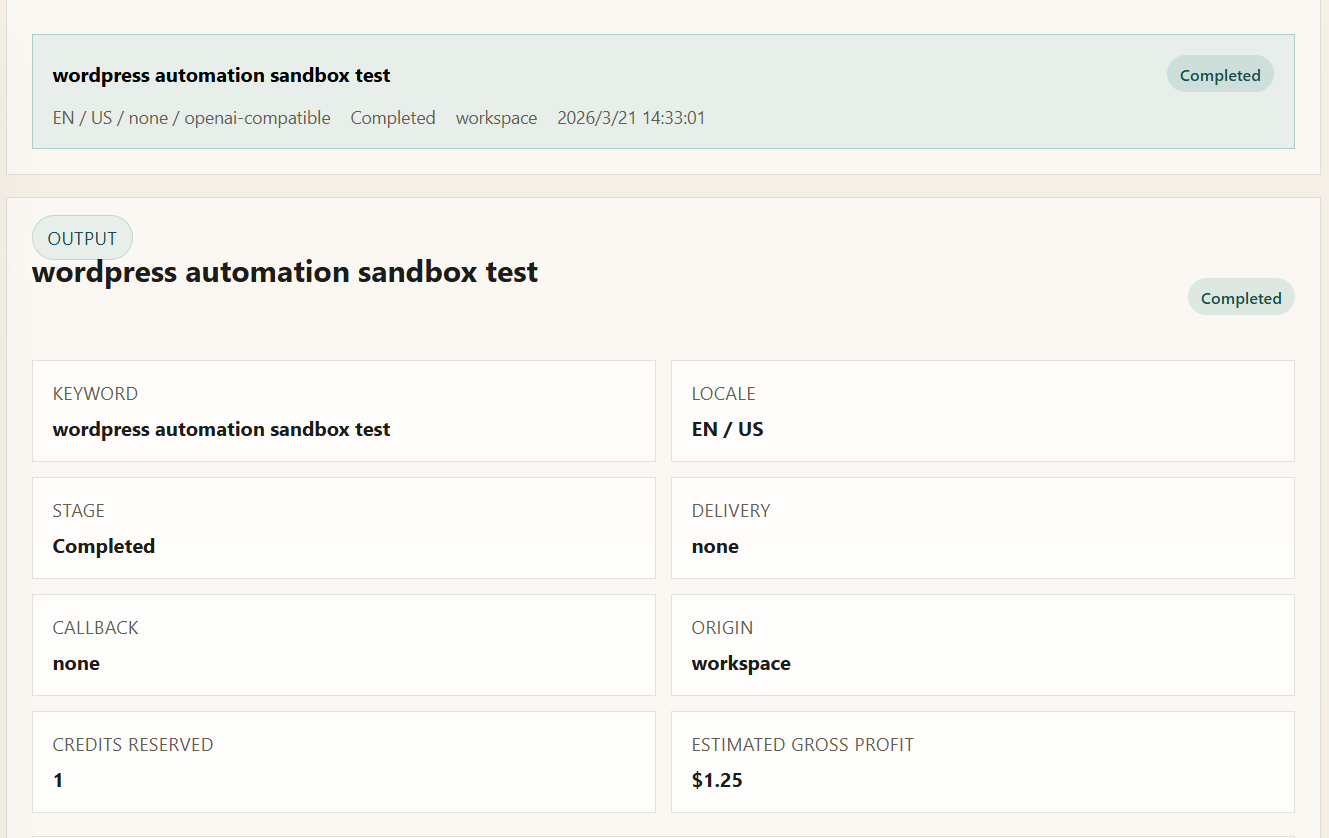
Task: Click the LOCALE label
Action: tap(724, 394)
